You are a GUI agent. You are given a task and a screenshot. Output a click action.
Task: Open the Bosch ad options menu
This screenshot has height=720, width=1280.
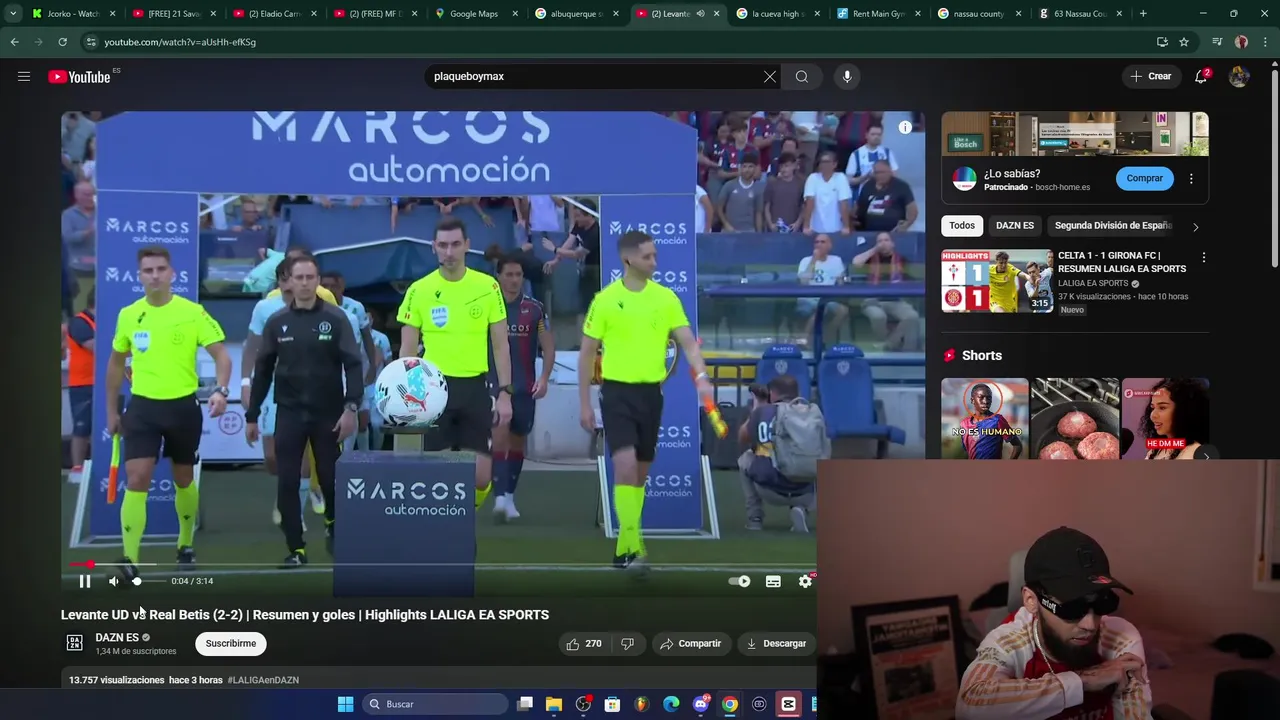click(x=1191, y=178)
